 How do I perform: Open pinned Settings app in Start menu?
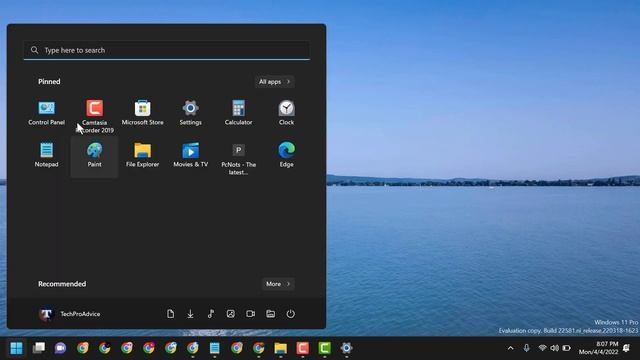190,113
